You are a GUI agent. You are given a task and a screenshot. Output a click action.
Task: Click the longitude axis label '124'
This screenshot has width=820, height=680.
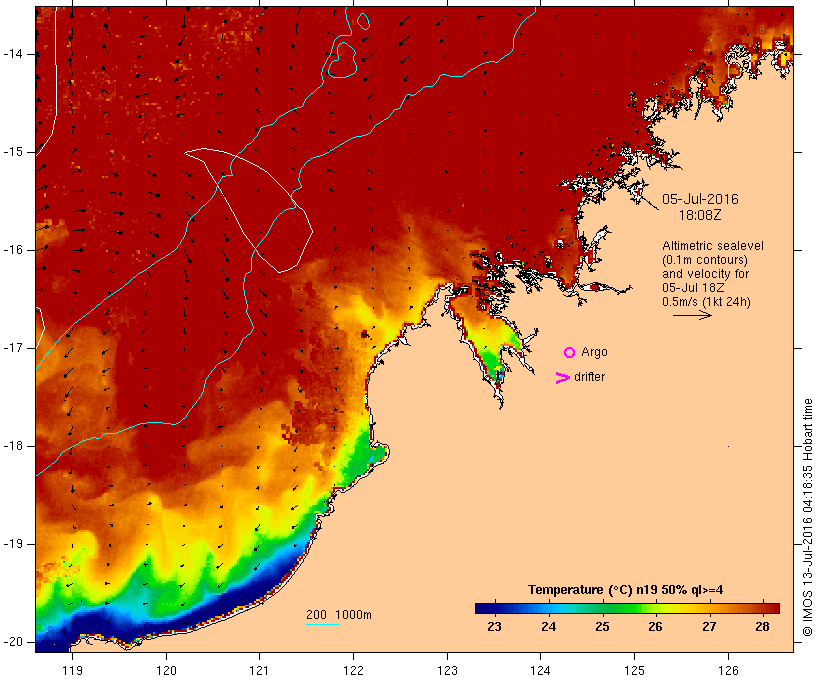[x=541, y=670]
